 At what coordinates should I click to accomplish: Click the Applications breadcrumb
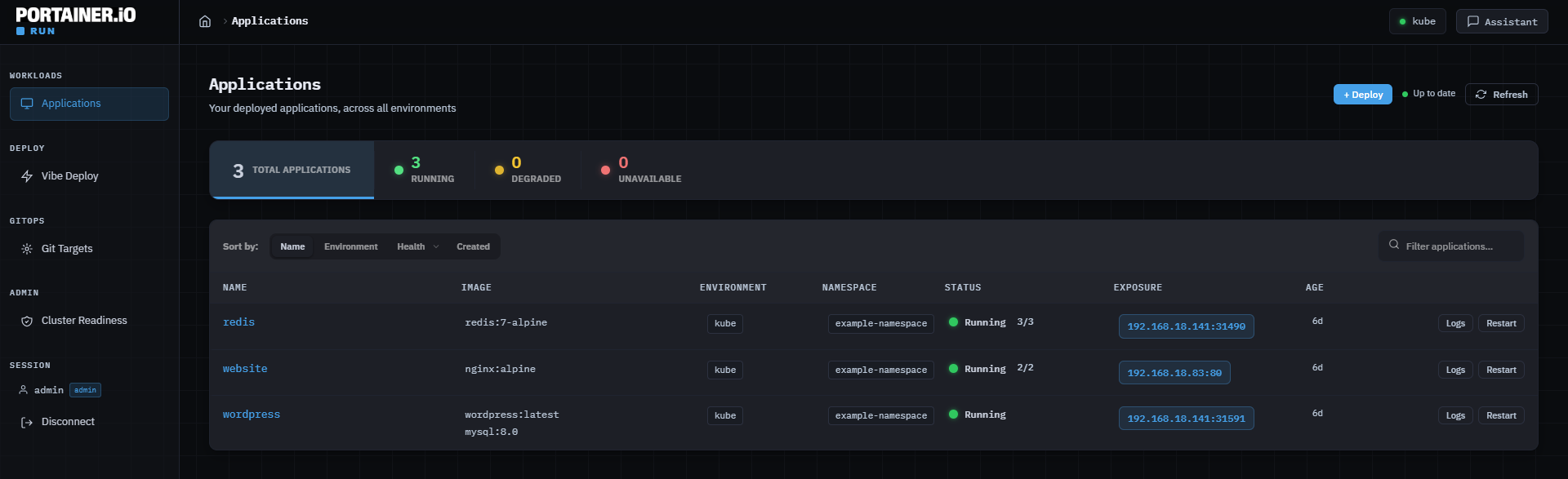coord(269,21)
